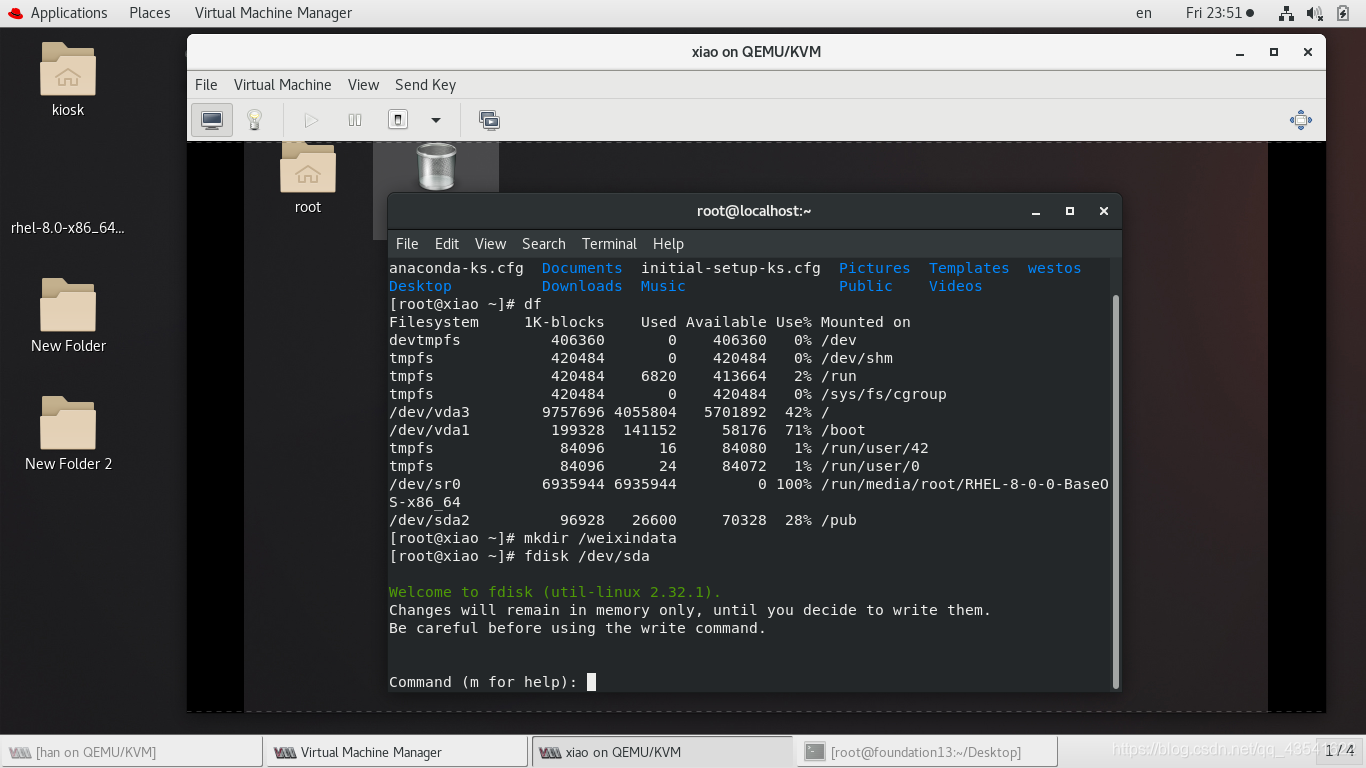1366x768 pixels.
Task: Click the /dev/sr0 row in df output
Action: (749, 484)
